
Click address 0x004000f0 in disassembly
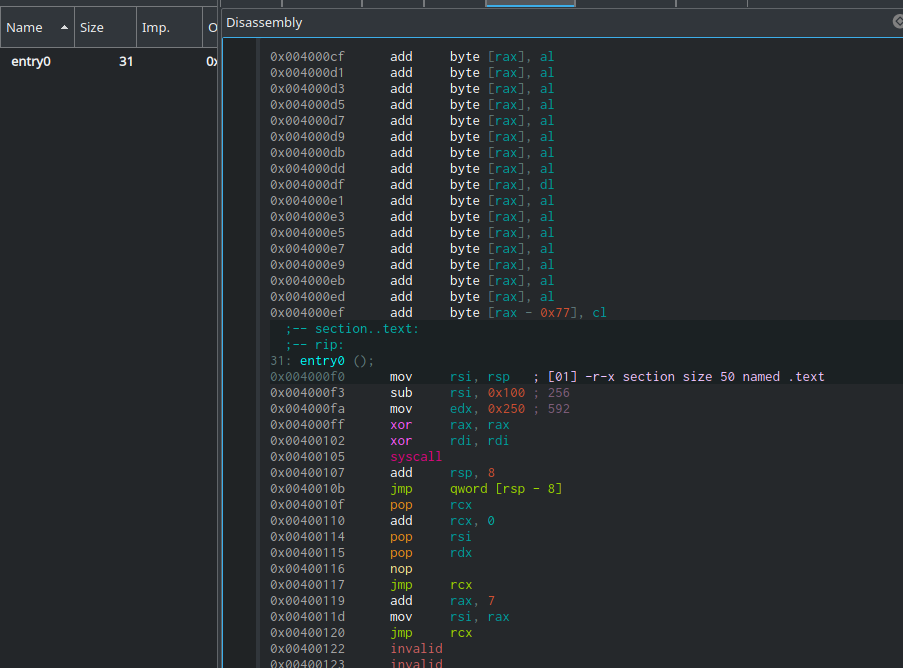tap(306, 377)
